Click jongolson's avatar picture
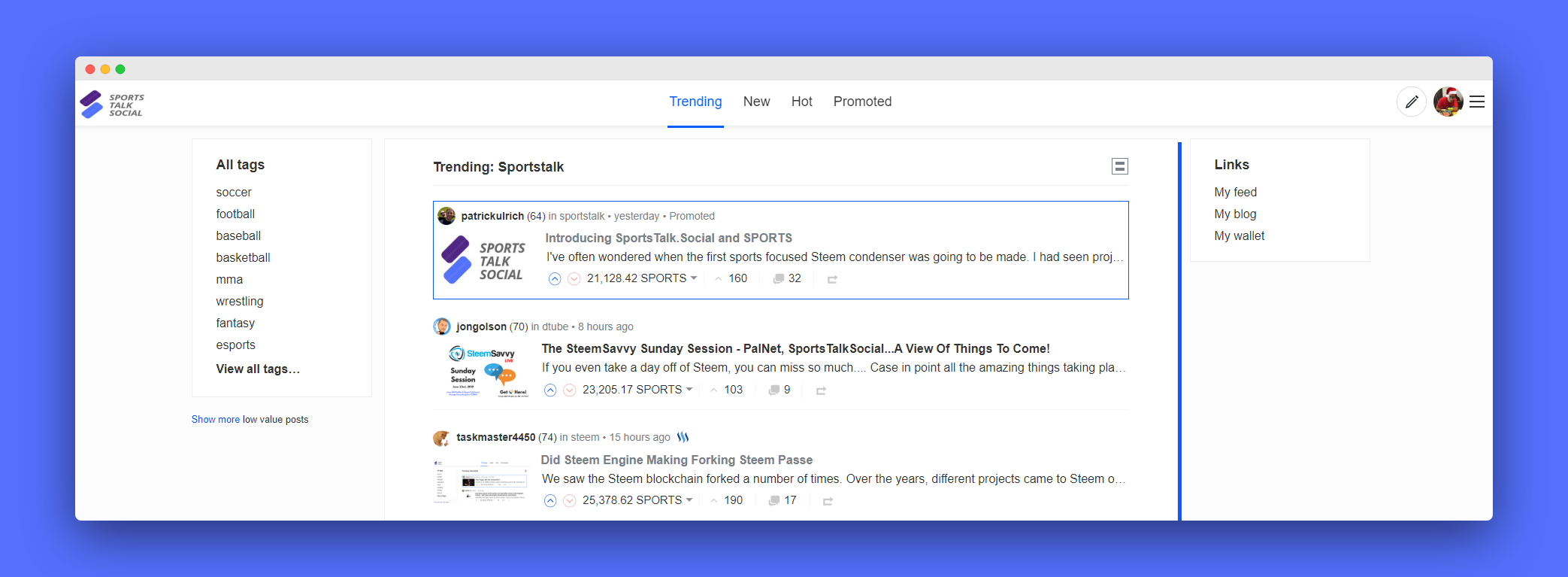The image size is (1568, 577). tap(442, 326)
